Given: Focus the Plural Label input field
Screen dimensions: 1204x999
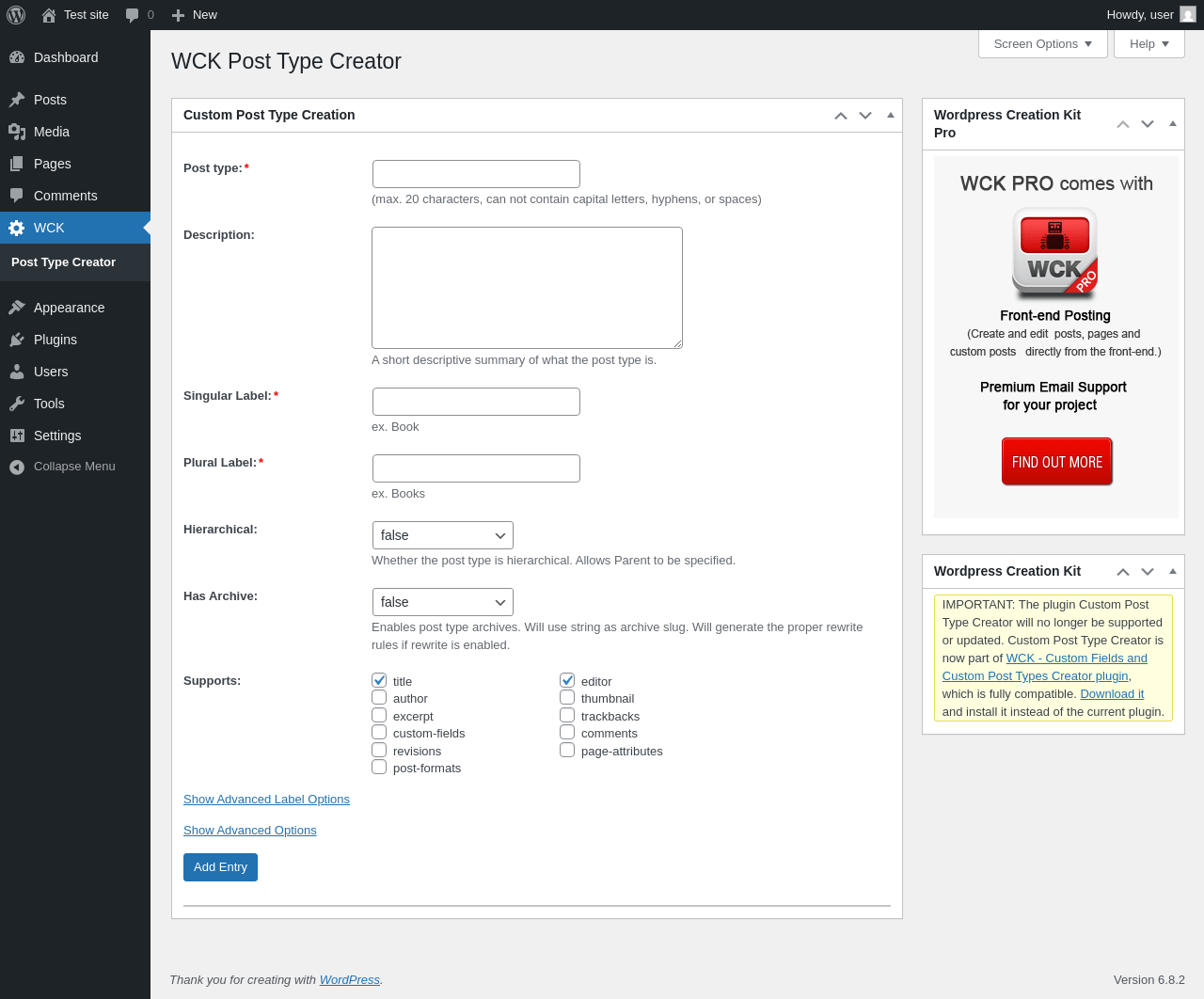Looking at the screenshot, I should pos(476,468).
